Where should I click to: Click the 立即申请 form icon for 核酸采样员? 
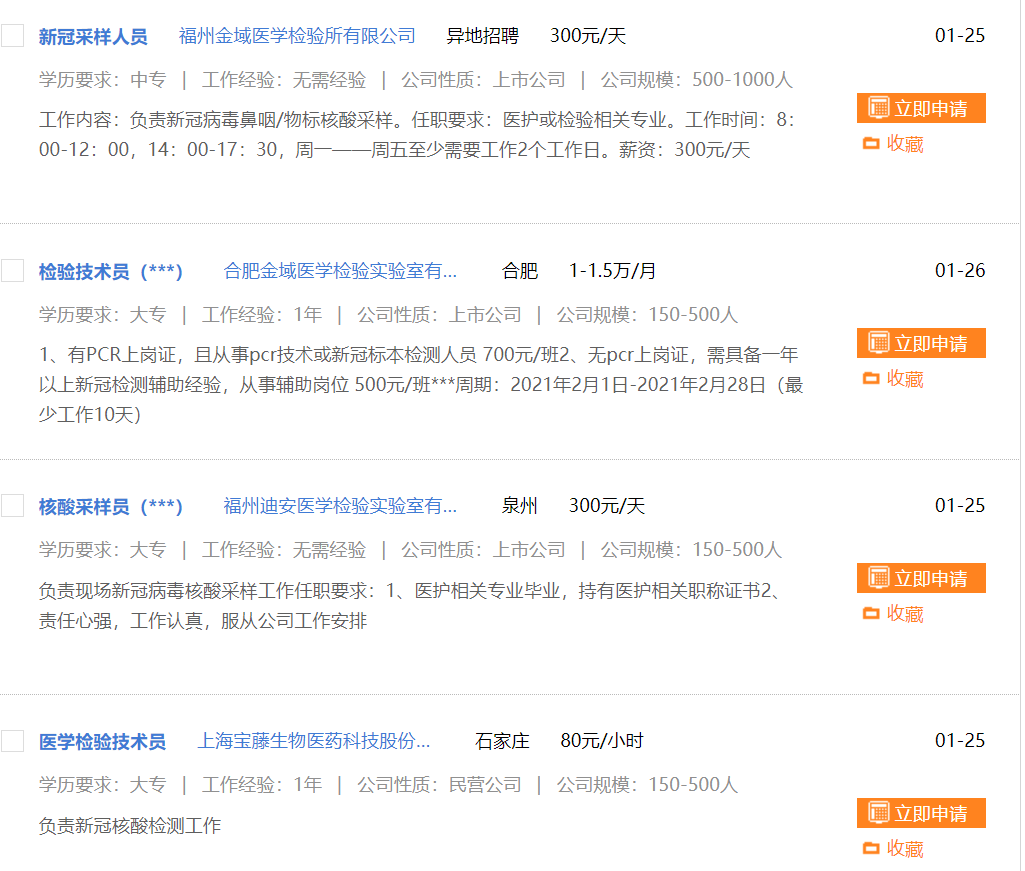click(x=879, y=578)
